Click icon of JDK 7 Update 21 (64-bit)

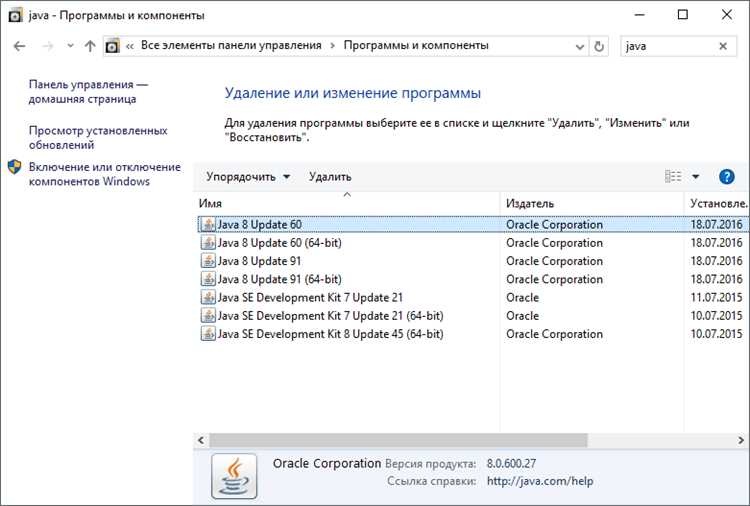[208, 316]
